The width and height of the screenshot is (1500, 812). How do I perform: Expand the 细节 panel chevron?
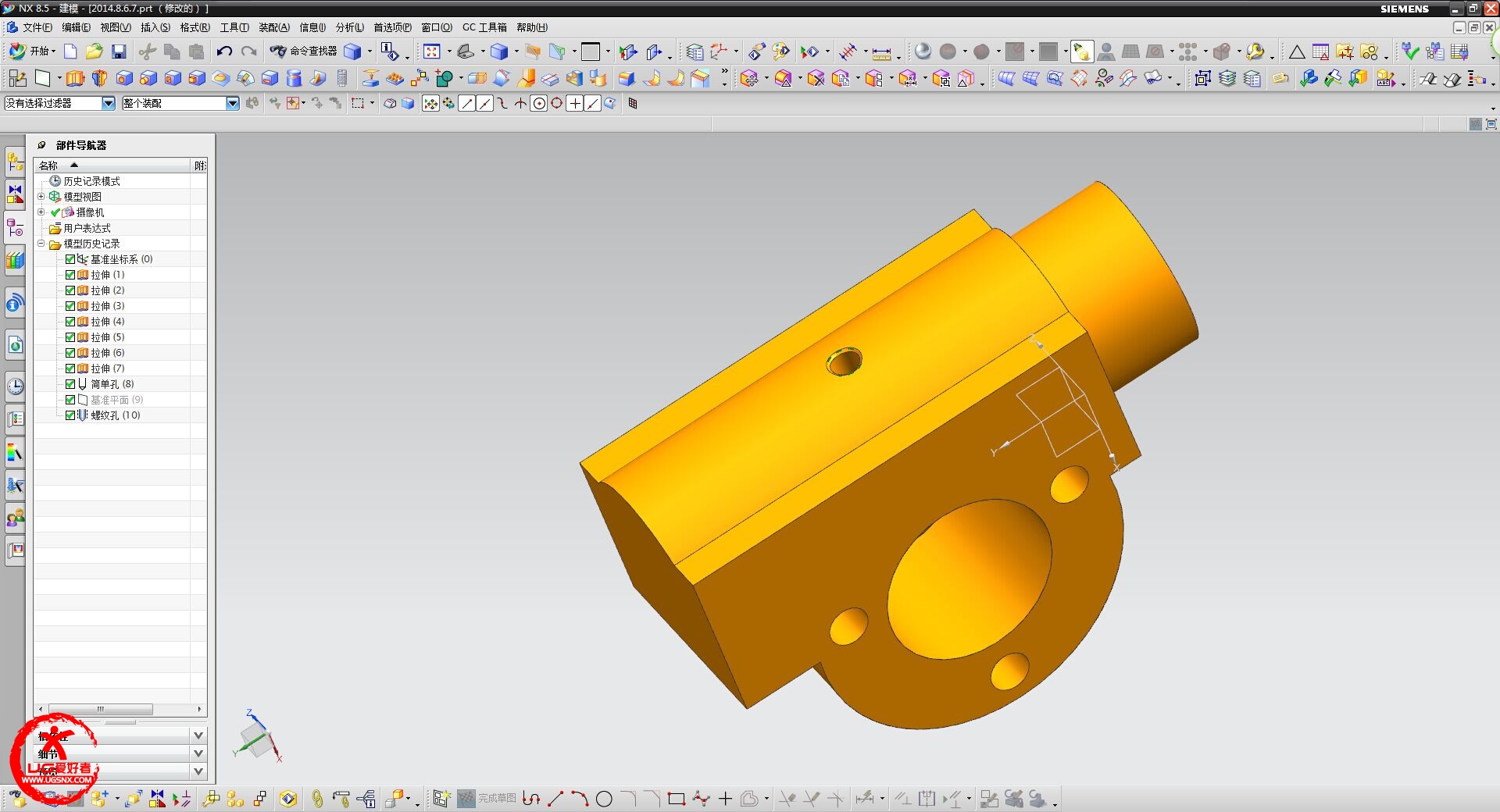[x=198, y=753]
